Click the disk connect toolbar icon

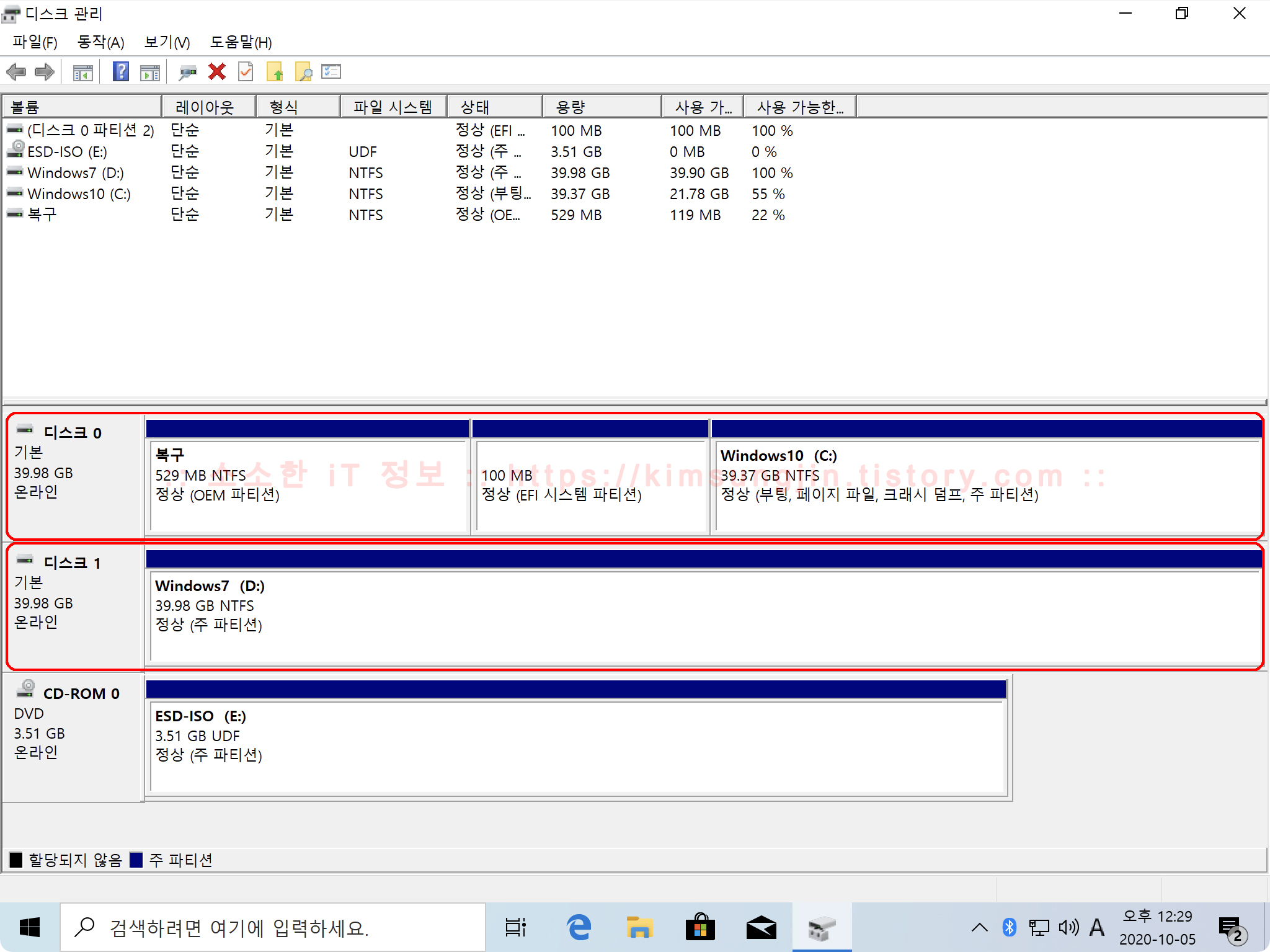pyautogui.click(x=187, y=72)
